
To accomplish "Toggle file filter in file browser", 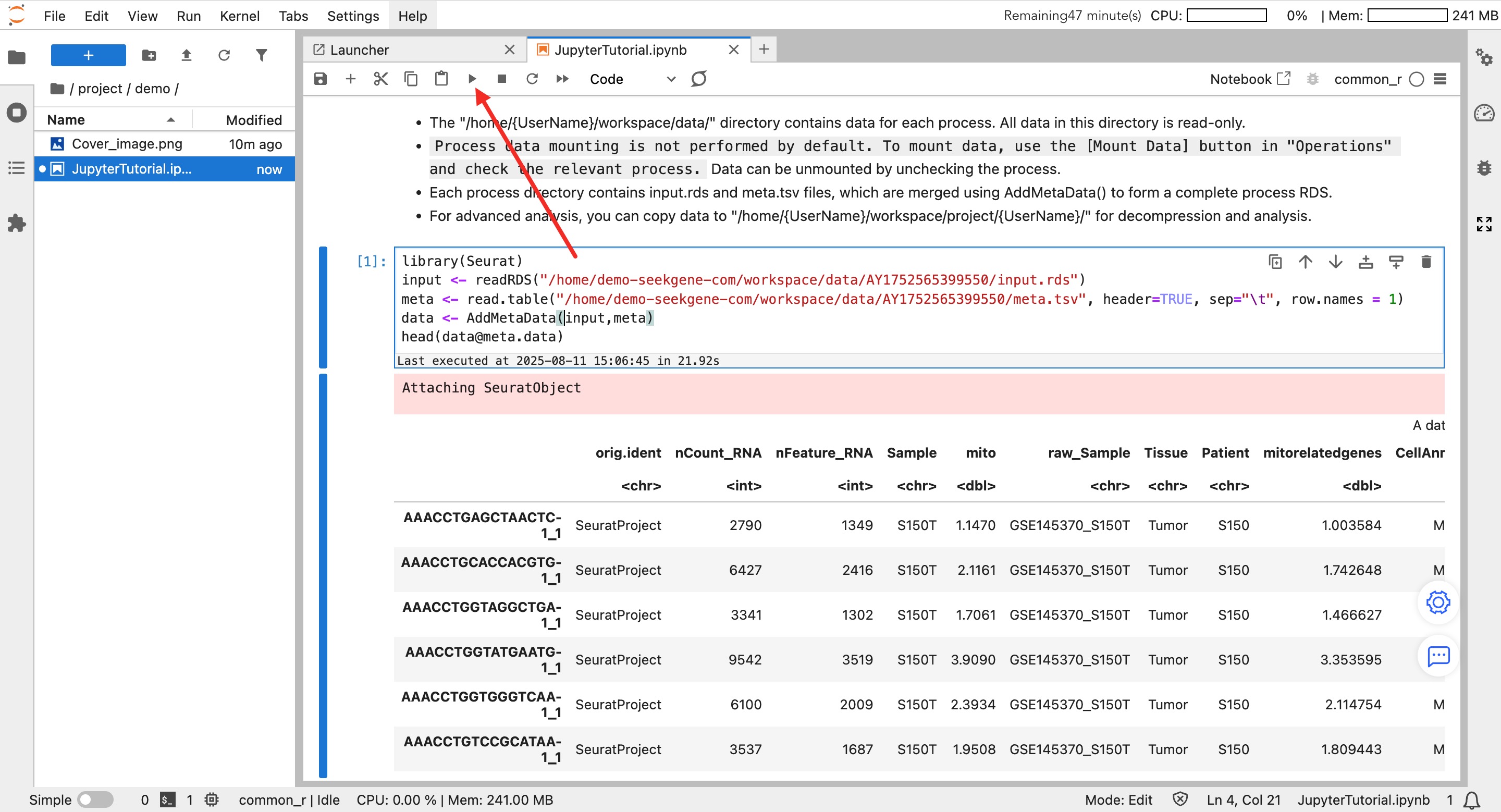I will [262, 55].
